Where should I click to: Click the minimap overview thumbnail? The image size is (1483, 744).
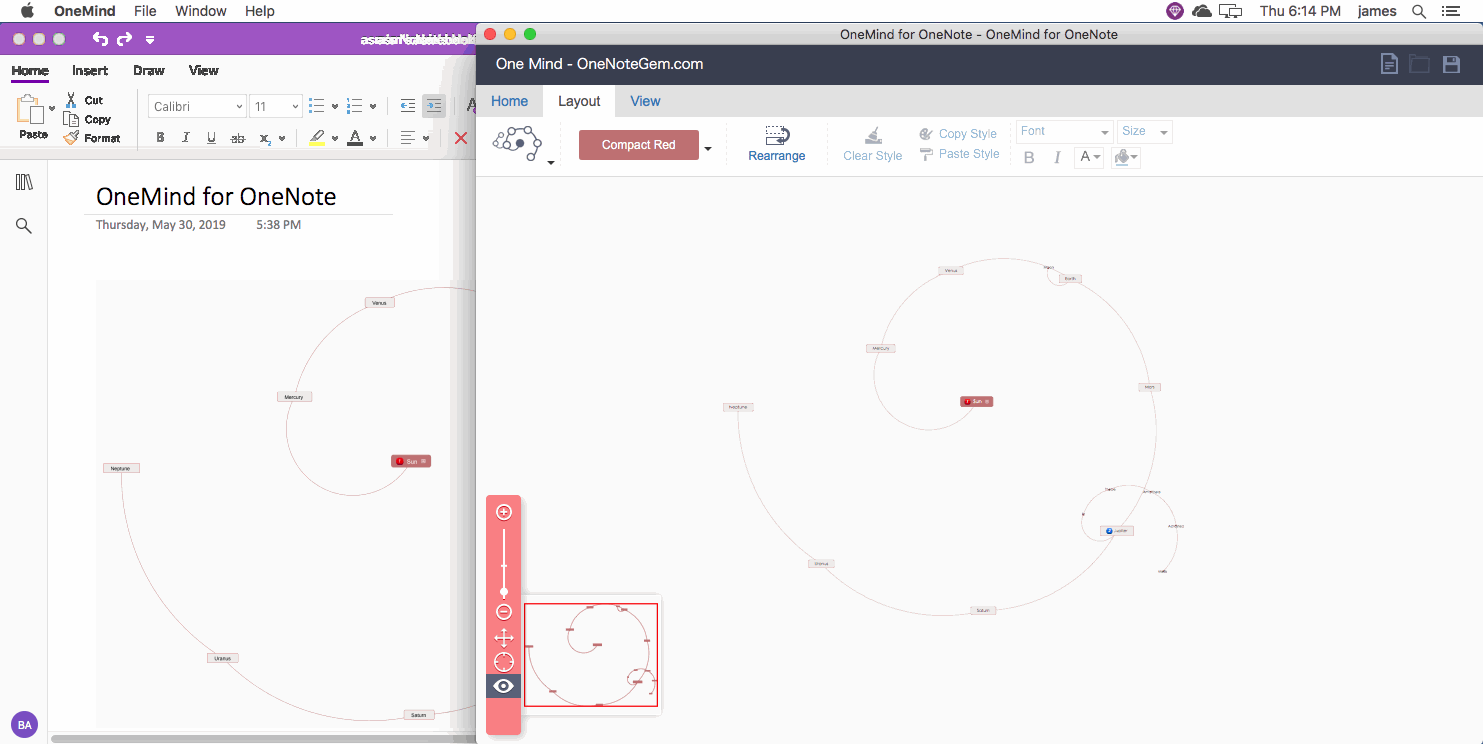click(x=591, y=655)
